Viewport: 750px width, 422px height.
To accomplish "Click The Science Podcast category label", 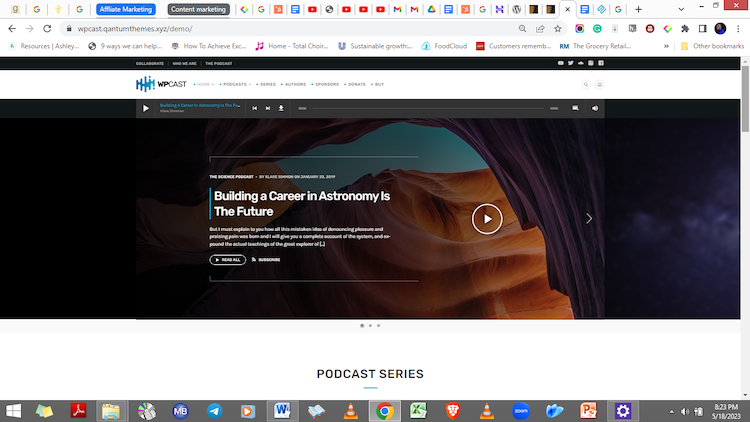I will point(232,177).
